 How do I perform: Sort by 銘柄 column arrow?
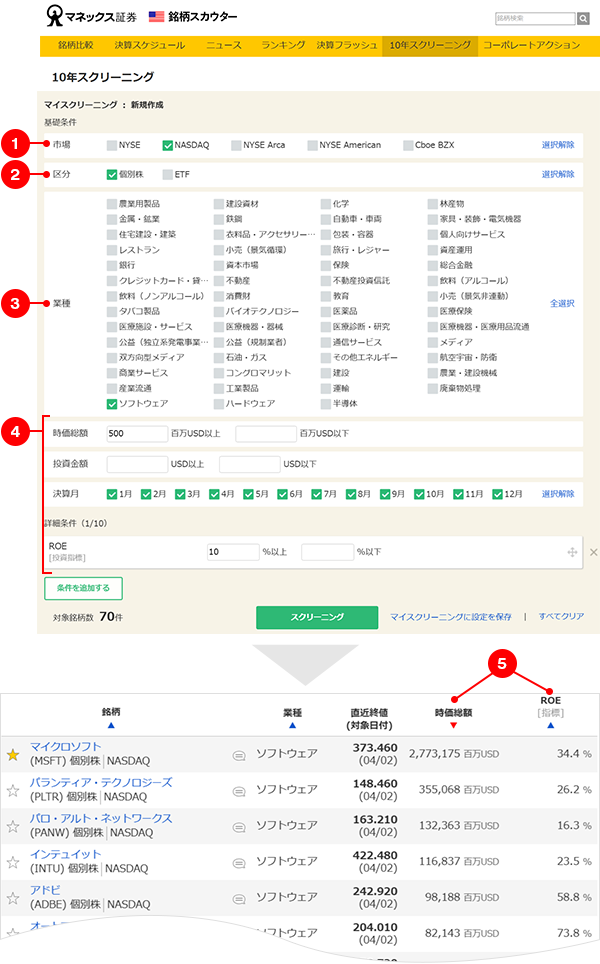click(x=111, y=725)
